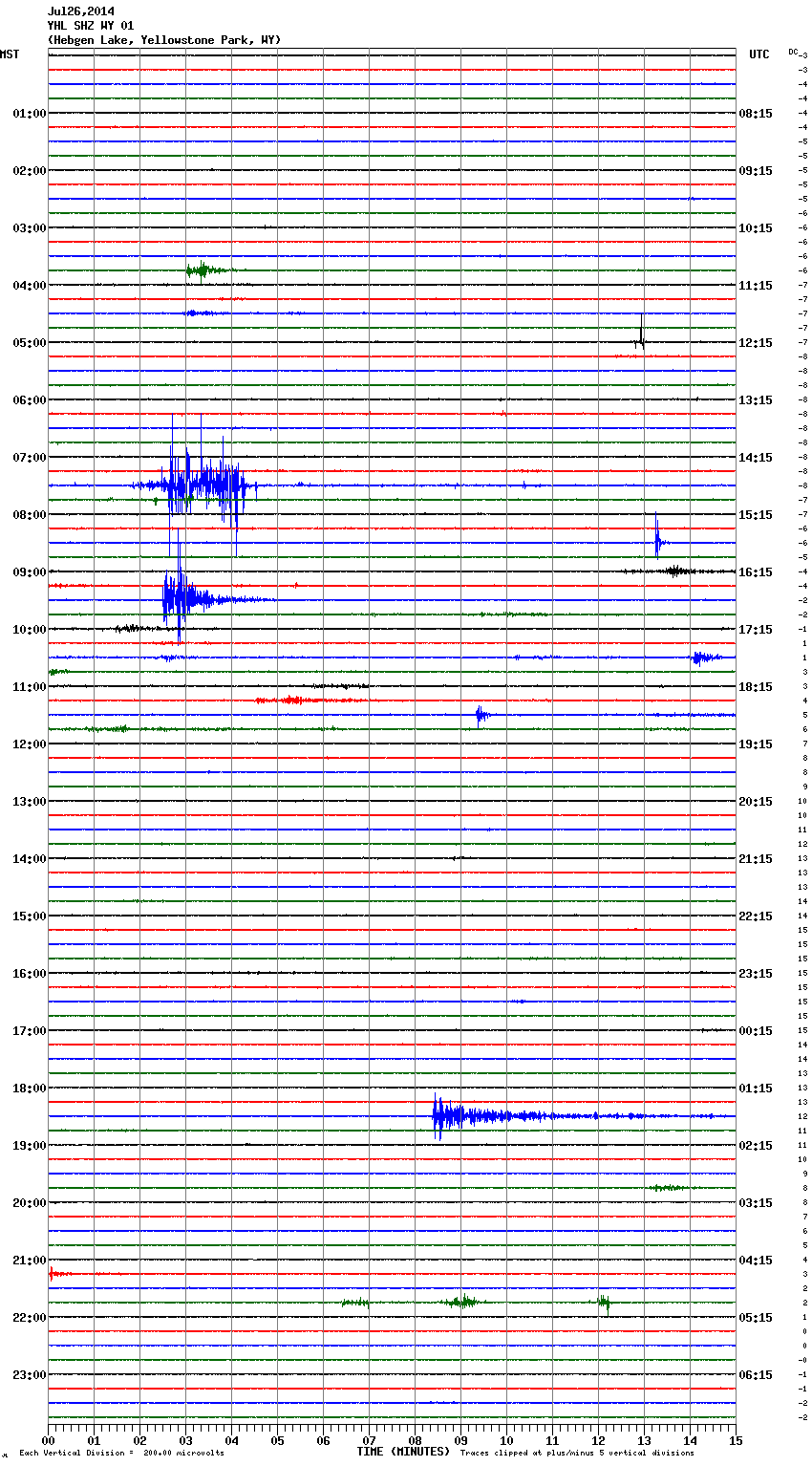Screen dimensions: 812x1466
Task: Select the 02:00 MST time label
Action: pos(29,170)
